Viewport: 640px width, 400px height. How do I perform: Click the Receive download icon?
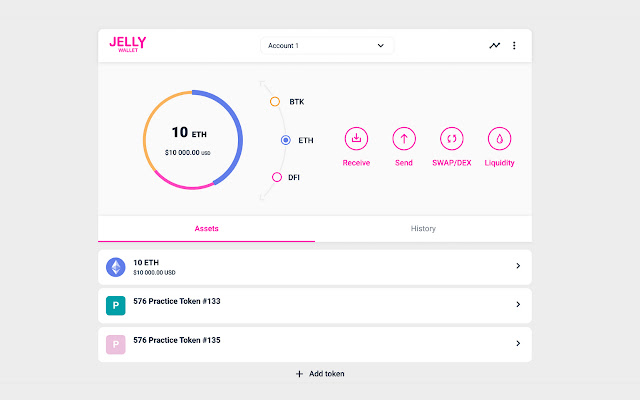pyautogui.click(x=356, y=138)
